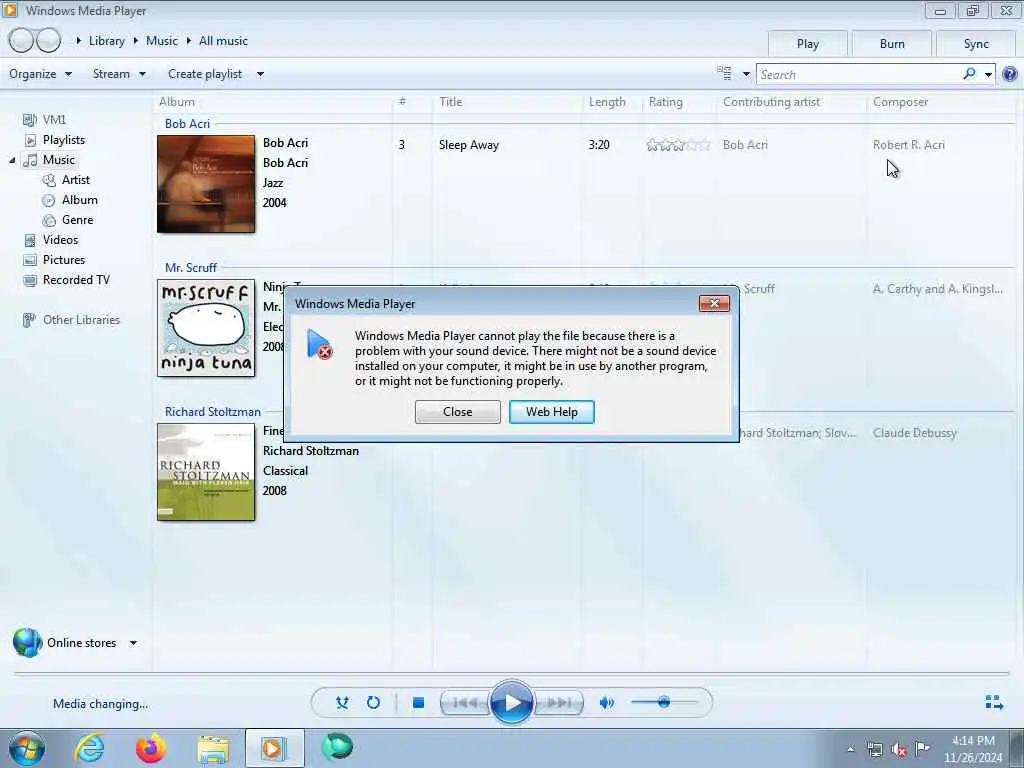Select the Sleep Away track title
This screenshot has height=768, width=1024.
(469, 145)
